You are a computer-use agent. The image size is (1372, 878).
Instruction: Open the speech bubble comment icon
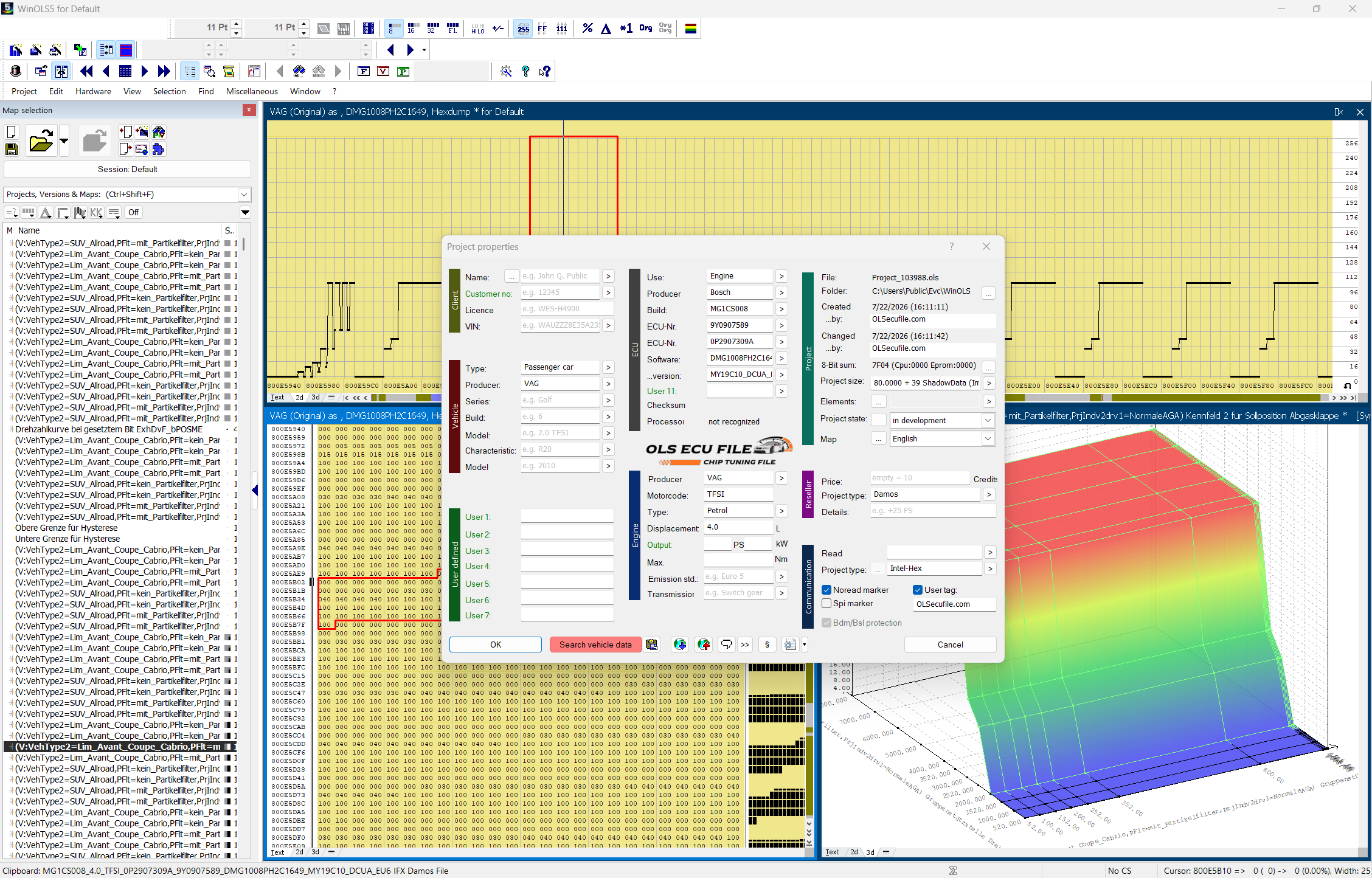[x=727, y=645]
